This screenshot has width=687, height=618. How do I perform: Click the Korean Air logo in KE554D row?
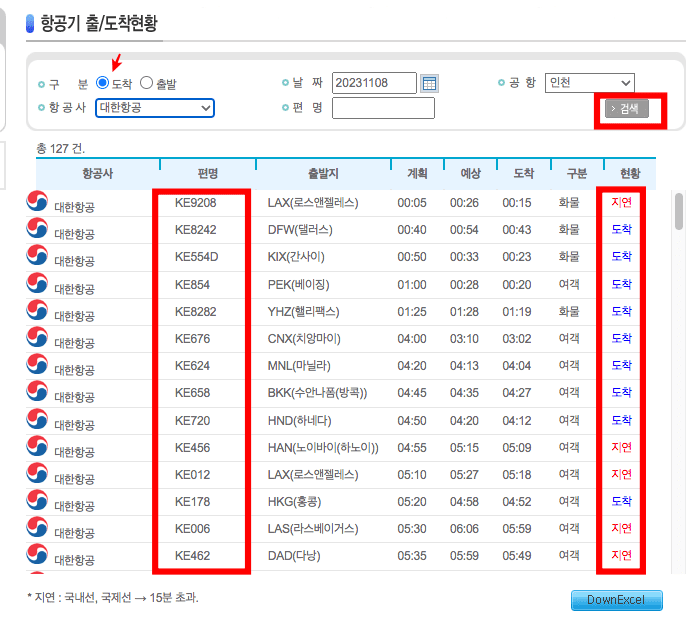click(x=37, y=256)
